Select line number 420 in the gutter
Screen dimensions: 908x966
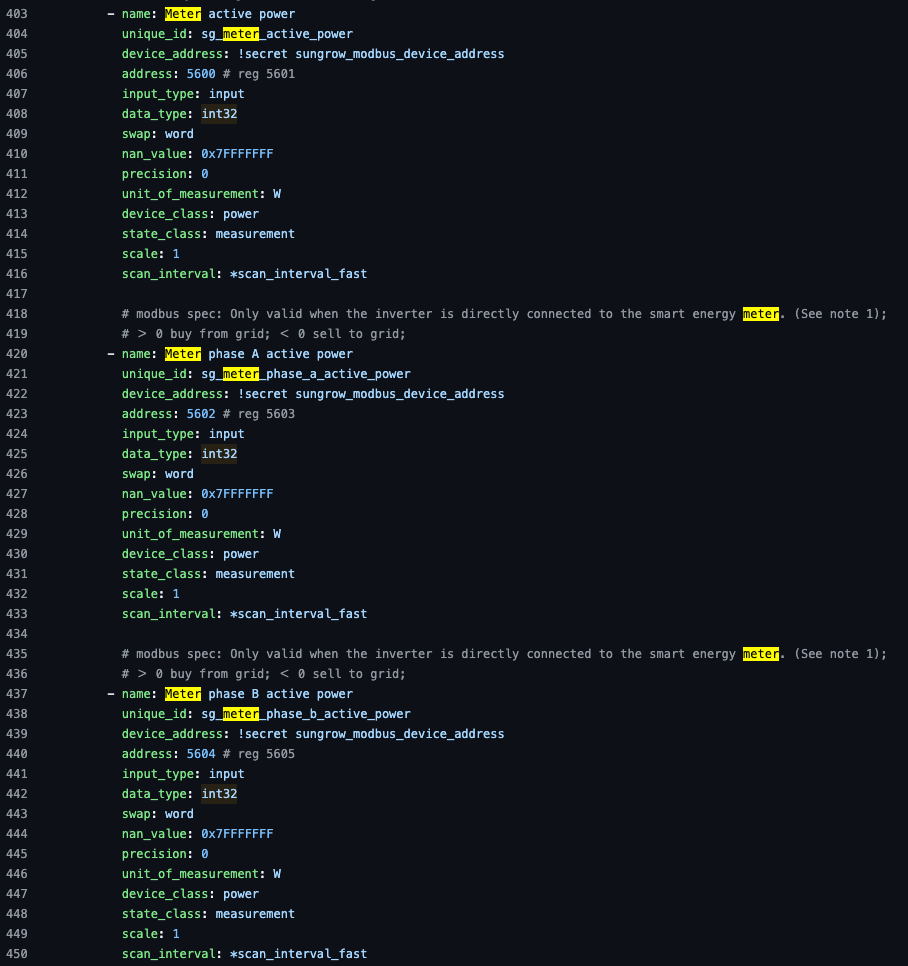pyautogui.click(x=17, y=354)
